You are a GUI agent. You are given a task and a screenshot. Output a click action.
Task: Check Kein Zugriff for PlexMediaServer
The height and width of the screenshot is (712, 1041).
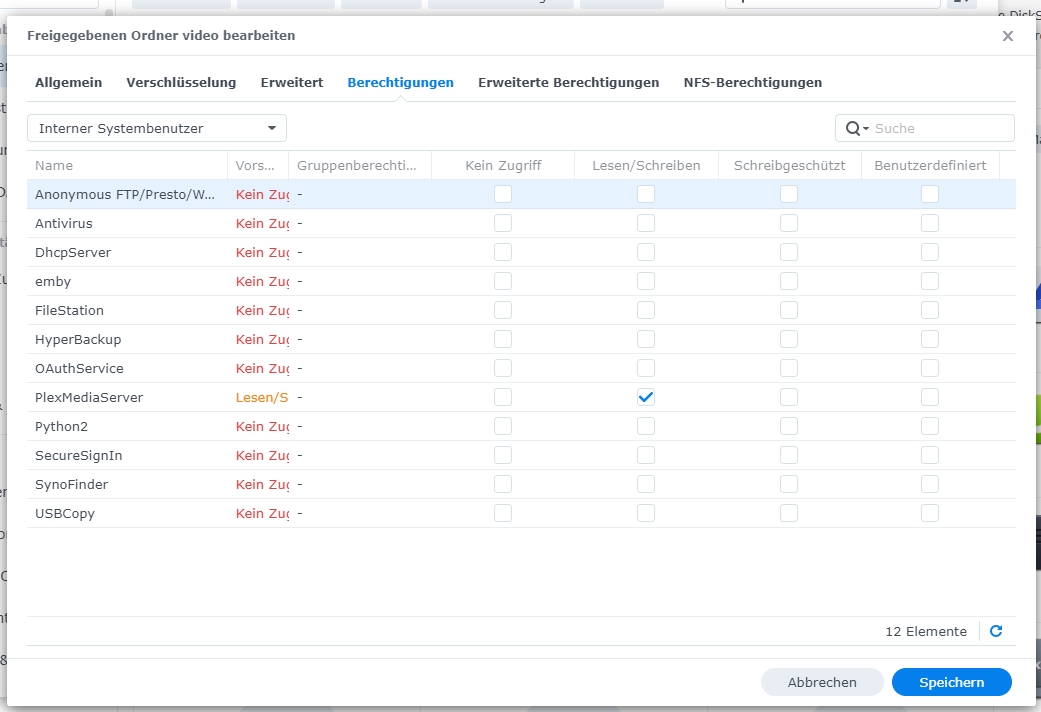coord(503,397)
